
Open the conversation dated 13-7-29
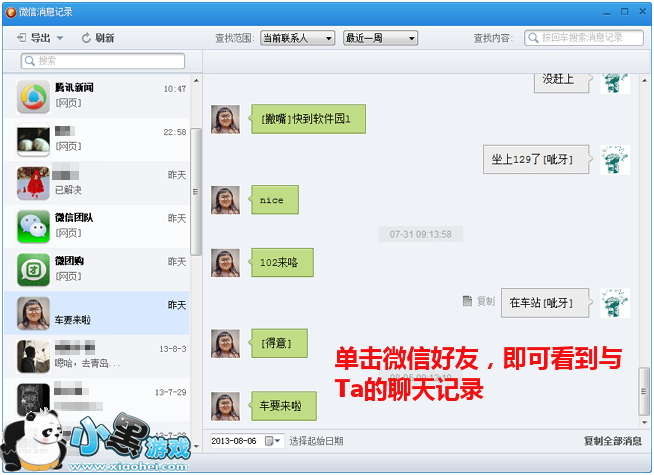tap(97, 400)
